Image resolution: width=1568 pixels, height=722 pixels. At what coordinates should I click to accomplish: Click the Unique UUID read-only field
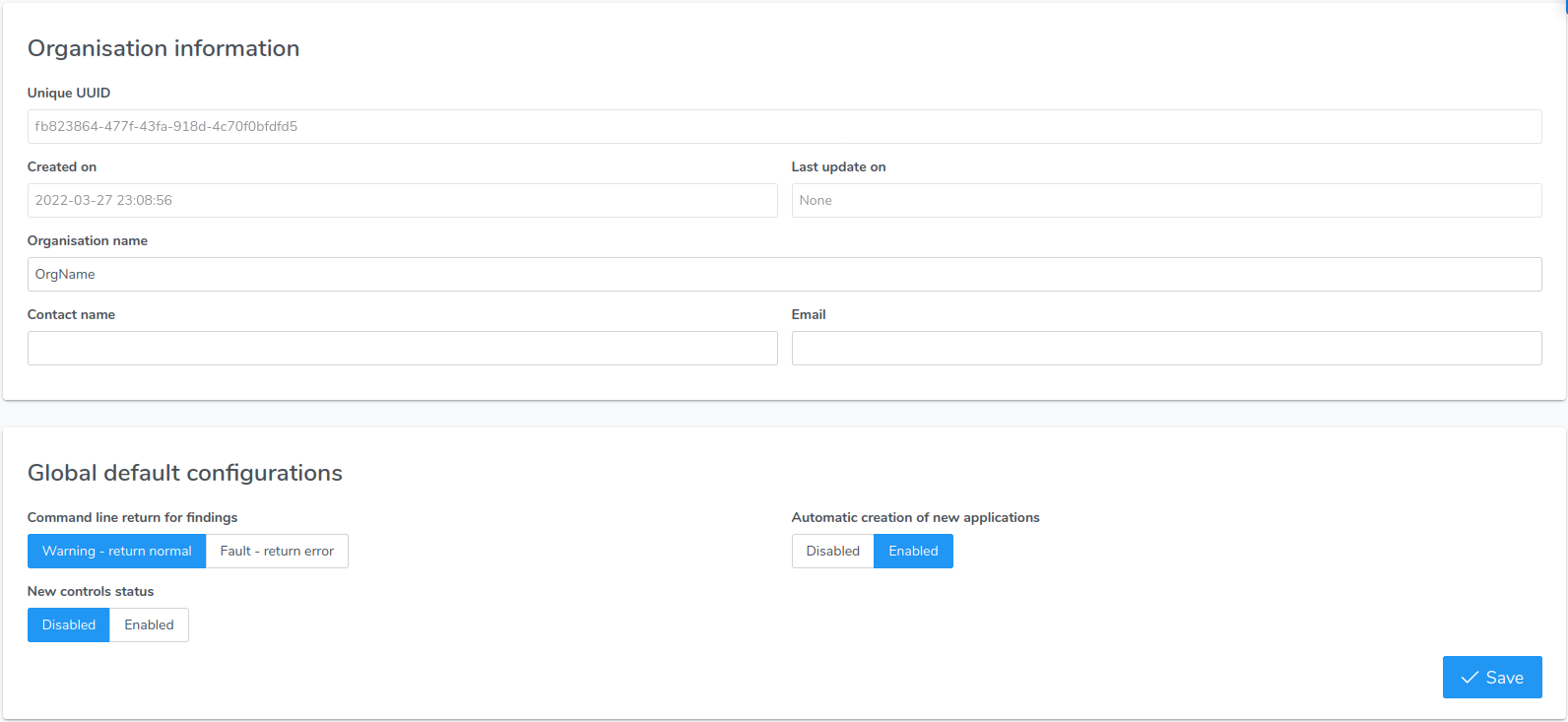coord(784,127)
